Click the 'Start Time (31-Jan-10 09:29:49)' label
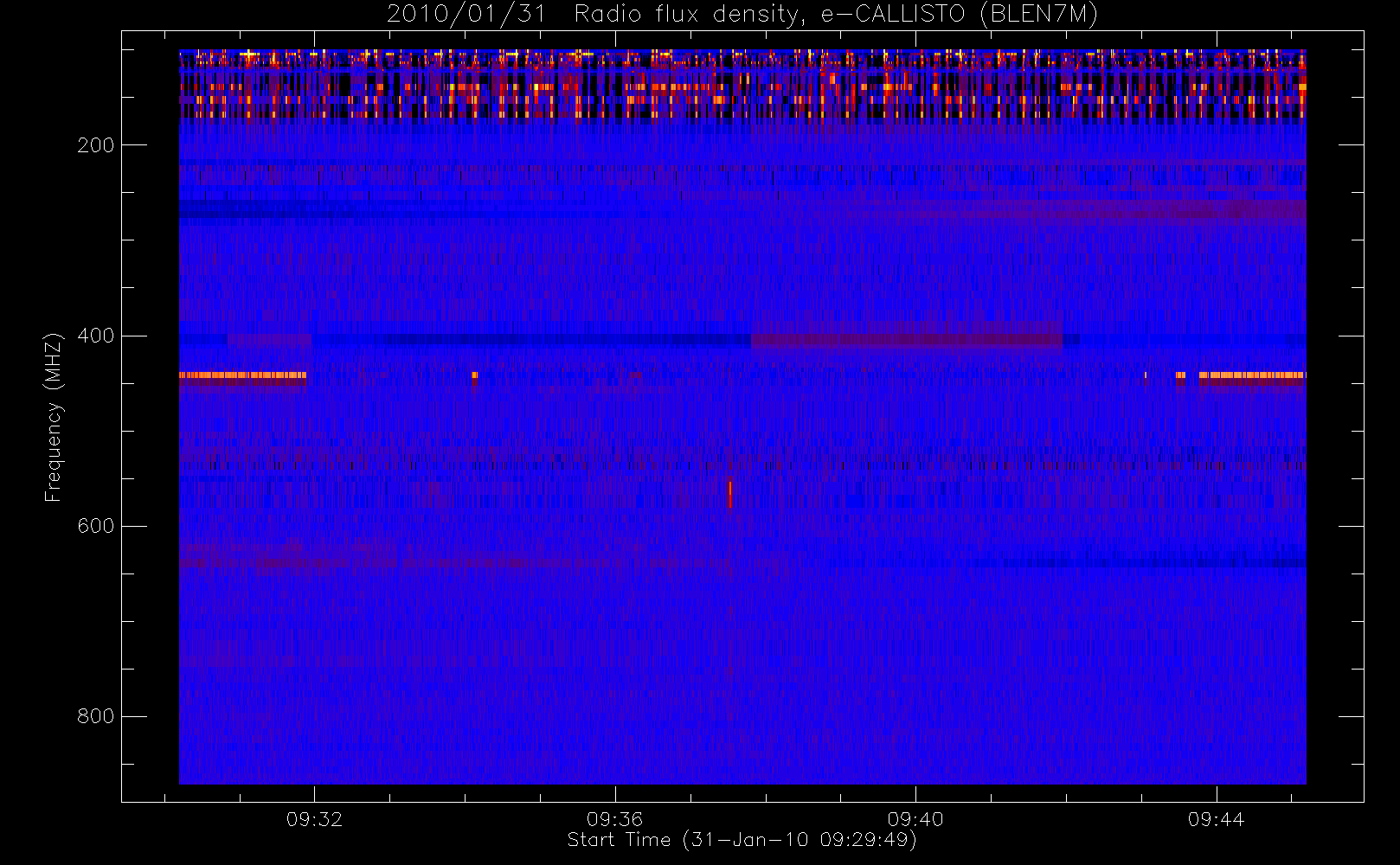The width and height of the screenshot is (1400, 865). [x=742, y=840]
